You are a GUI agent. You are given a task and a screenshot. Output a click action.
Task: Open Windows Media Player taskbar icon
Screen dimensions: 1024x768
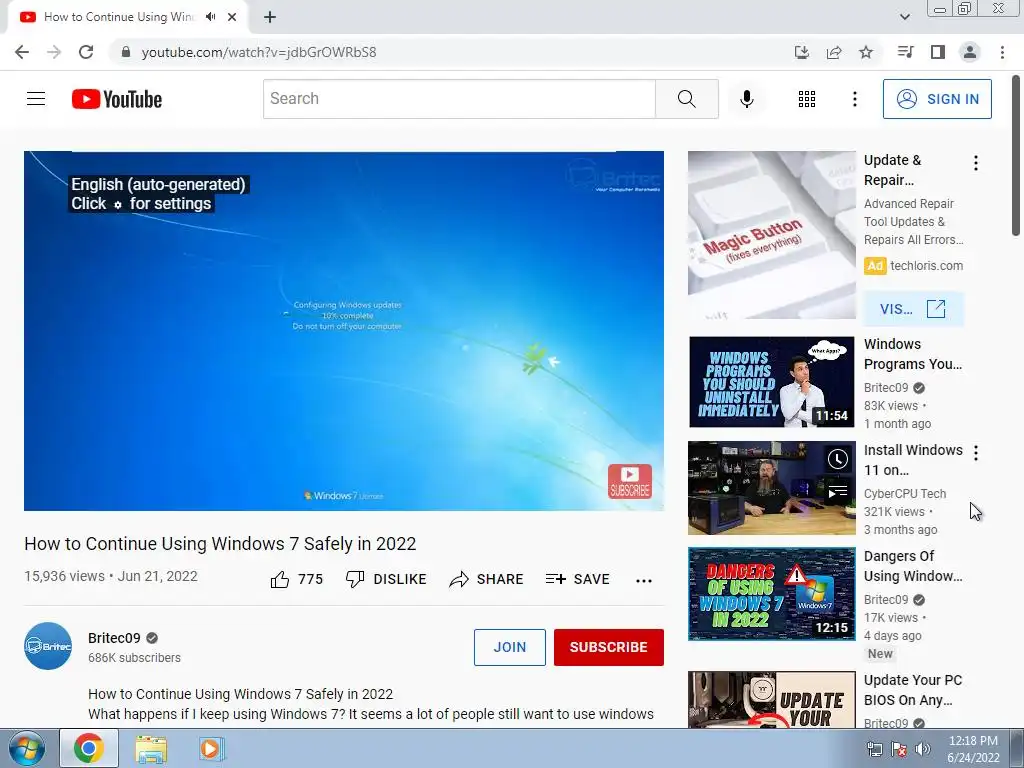pos(211,749)
